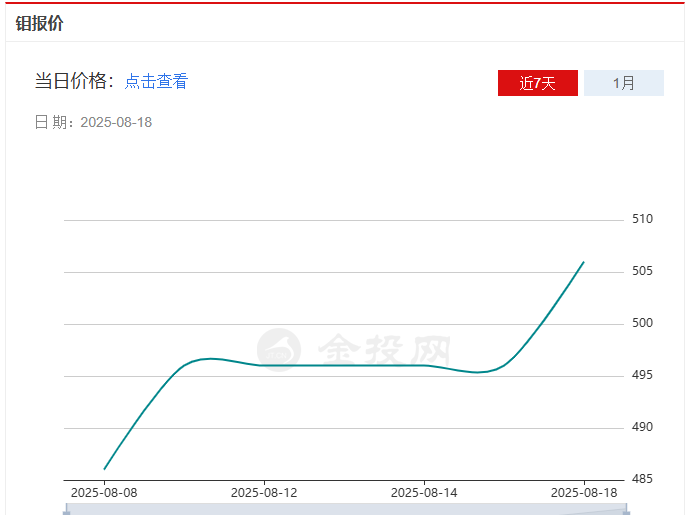
Task: Click the 当日价格 label
Action: pyautogui.click(x=74, y=81)
